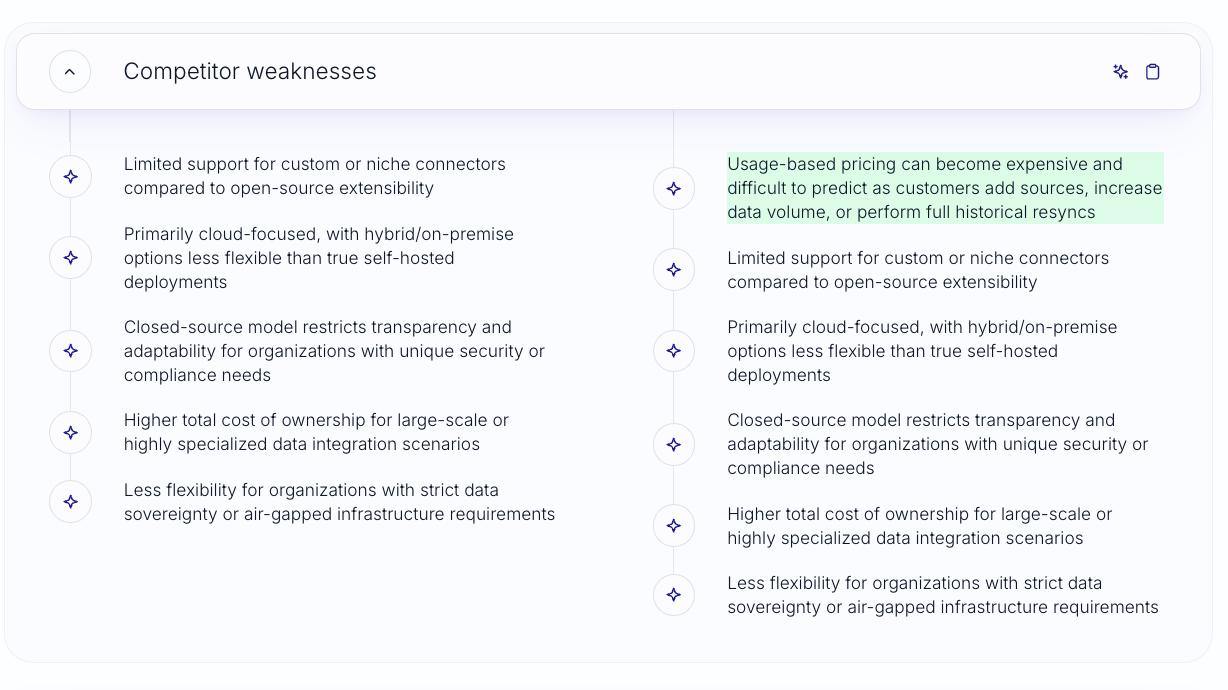Click right column 'Closed-source model restricts' text
The width and height of the screenshot is (1228, 690).
tap(938, 444)
